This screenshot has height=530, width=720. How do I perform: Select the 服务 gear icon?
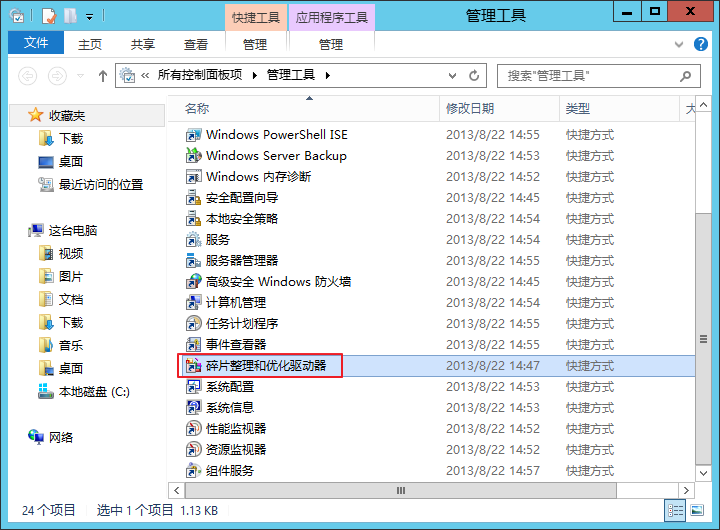tap(193, 240)
